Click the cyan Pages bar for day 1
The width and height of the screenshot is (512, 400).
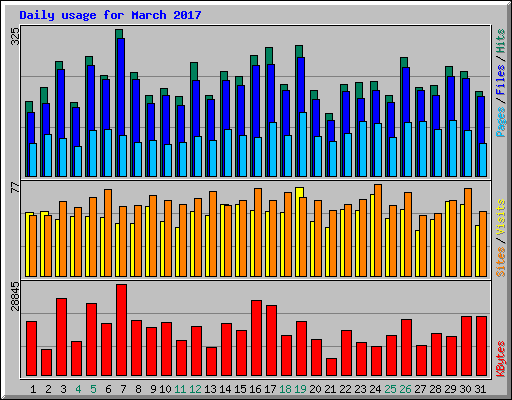coord(33,160)
